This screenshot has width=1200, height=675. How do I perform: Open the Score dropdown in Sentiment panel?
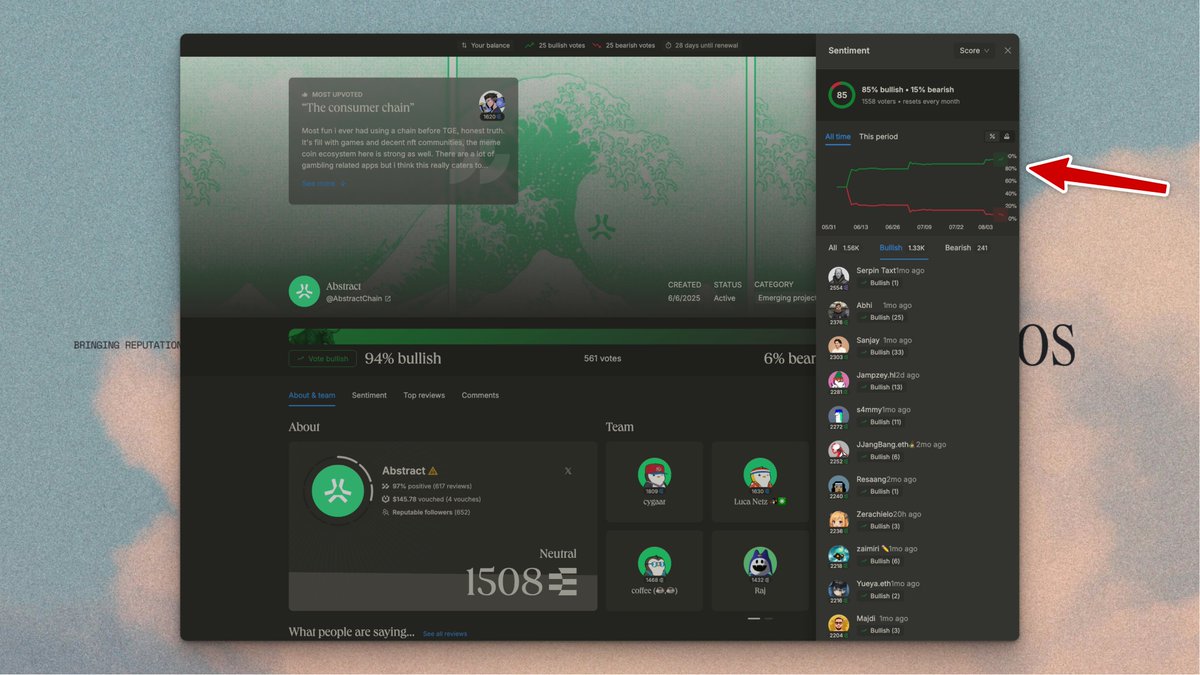974,50
